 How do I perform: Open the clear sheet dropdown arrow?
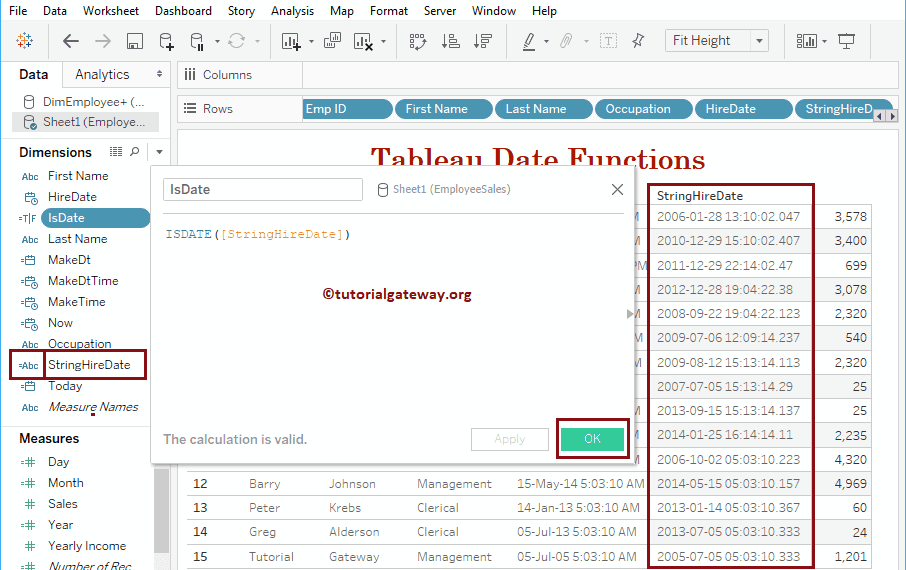tap(383, 42)
